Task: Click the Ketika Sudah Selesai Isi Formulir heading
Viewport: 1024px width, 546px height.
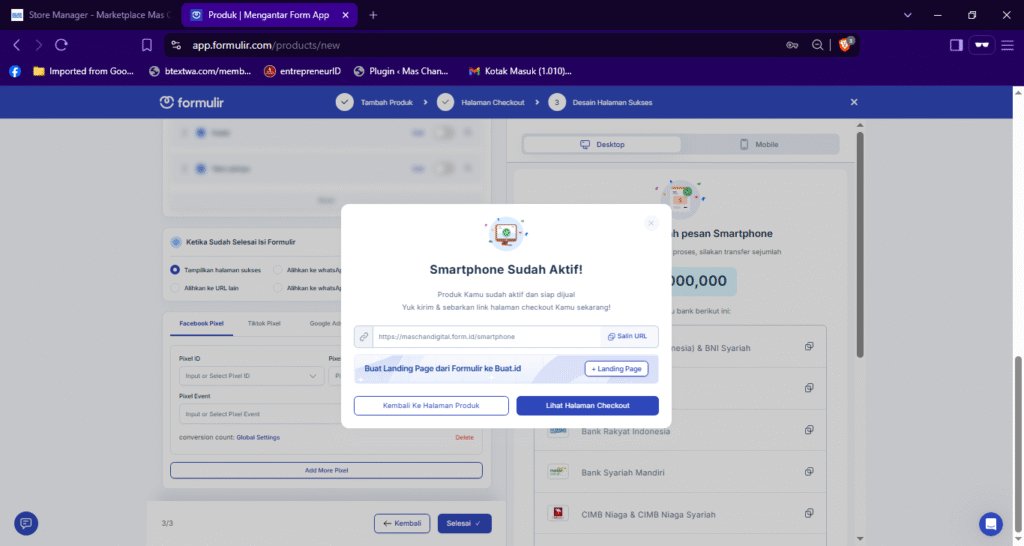Action: click(240, 242)
